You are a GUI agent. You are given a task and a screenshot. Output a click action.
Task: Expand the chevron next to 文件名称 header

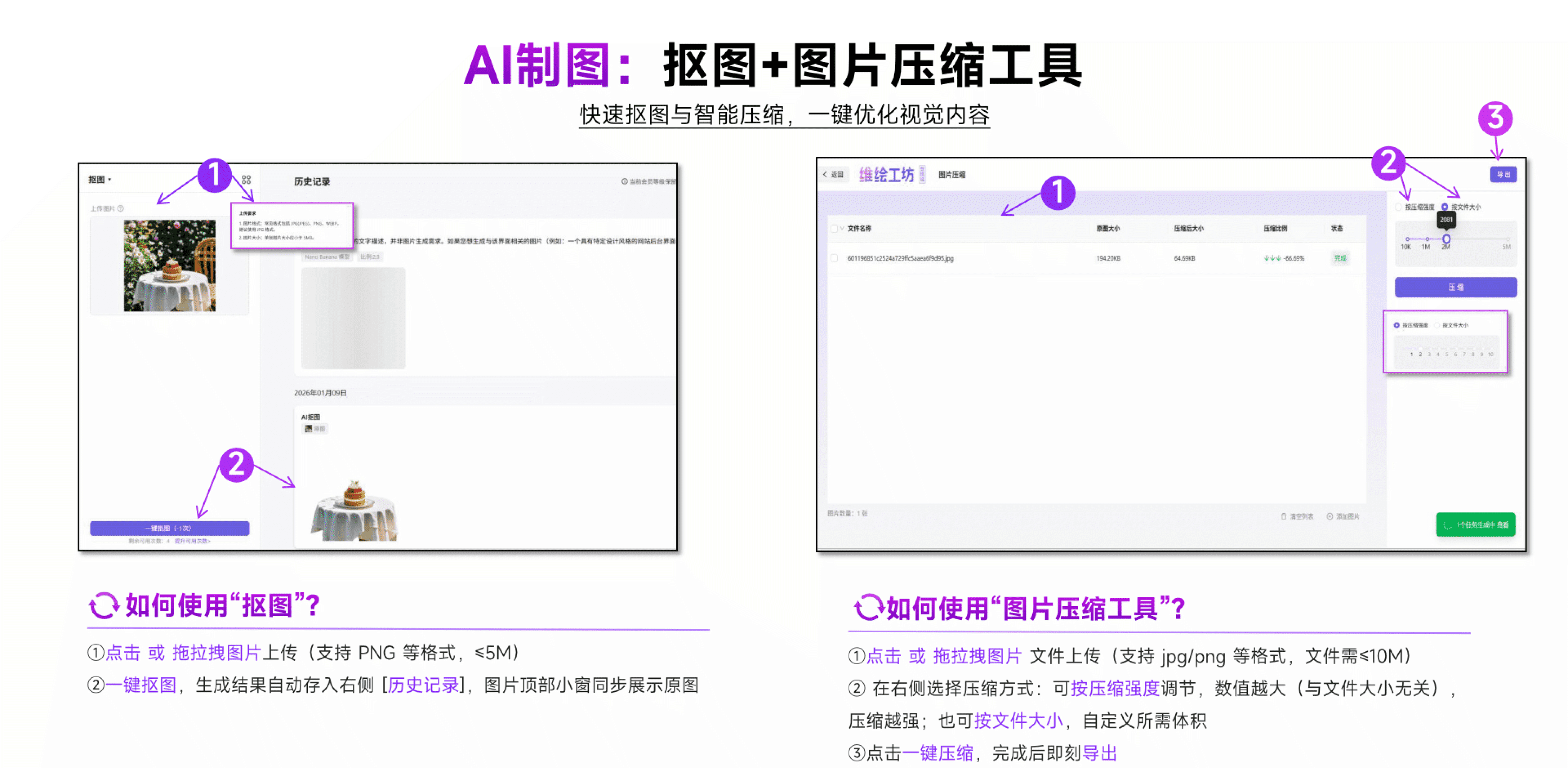(x=842, y=228)
